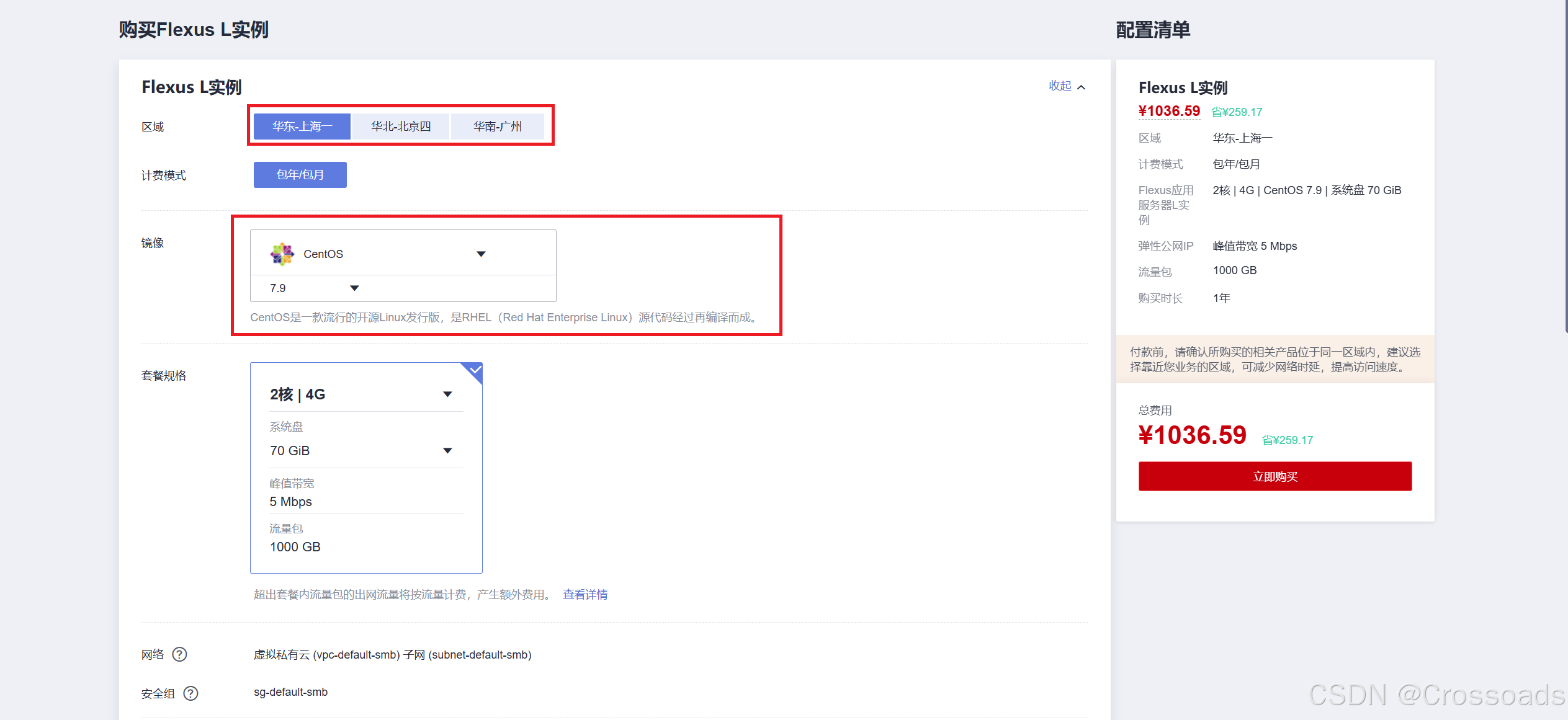
Task: Click the selected-package checkmark corner icon
Action: point(474,371)
